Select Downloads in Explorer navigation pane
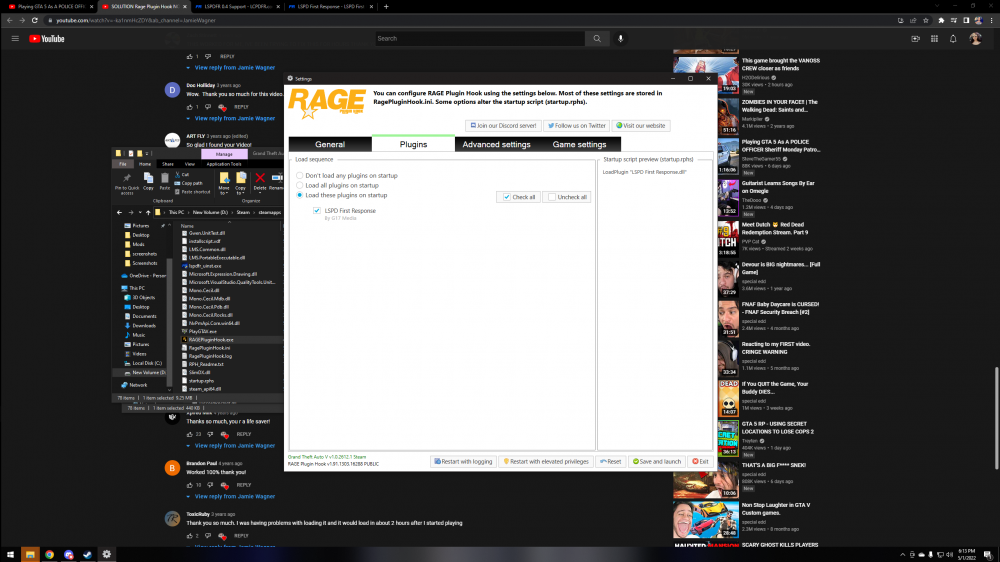The image size is (1000, 562). point(143,325)
